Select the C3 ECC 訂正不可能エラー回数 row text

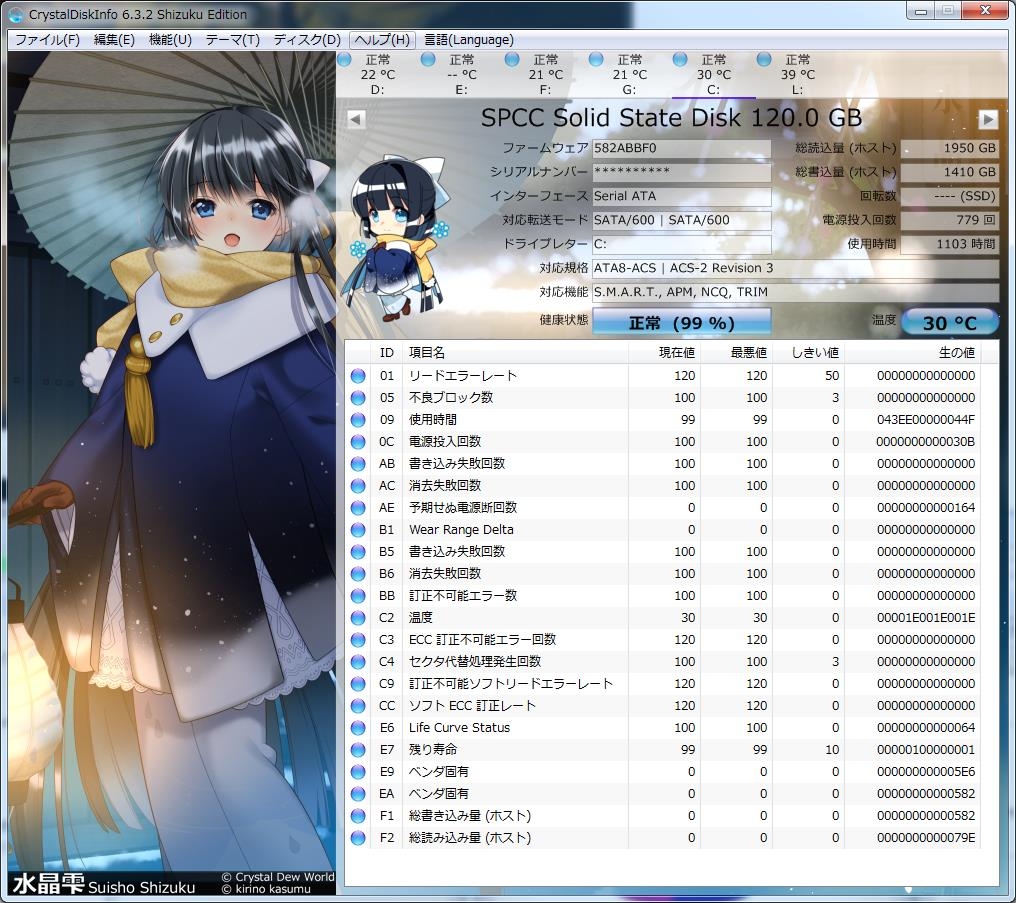[x=482, y=640]
